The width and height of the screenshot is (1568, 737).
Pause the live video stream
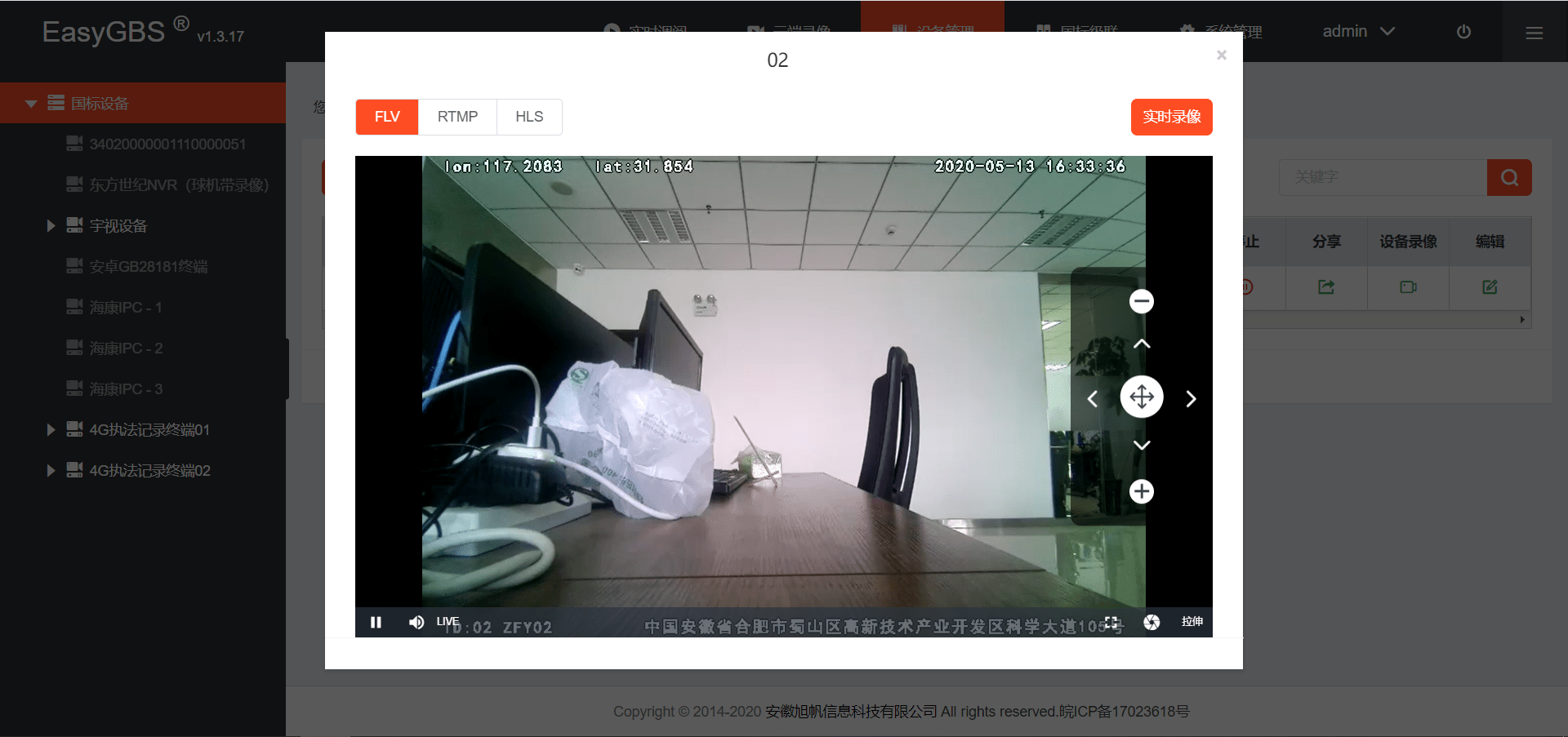[376, 622]
